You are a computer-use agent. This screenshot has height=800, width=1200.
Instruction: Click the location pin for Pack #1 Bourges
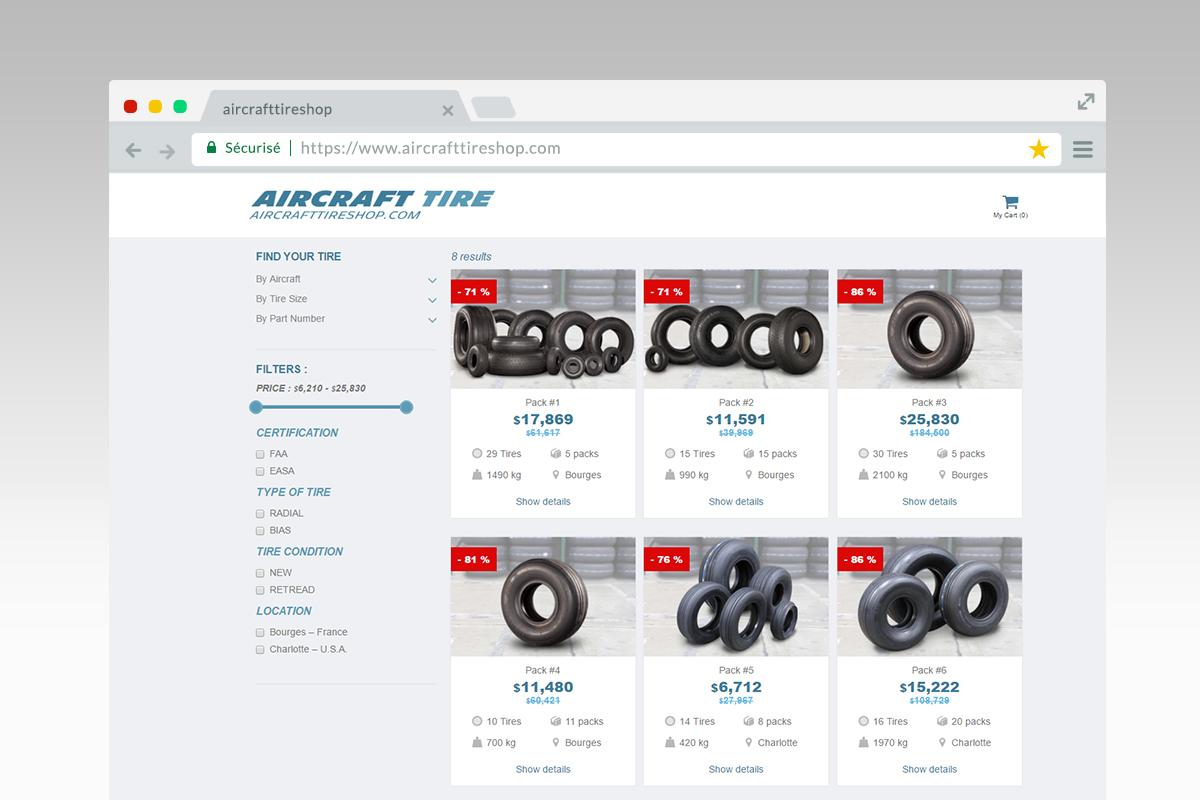[556, 475]
